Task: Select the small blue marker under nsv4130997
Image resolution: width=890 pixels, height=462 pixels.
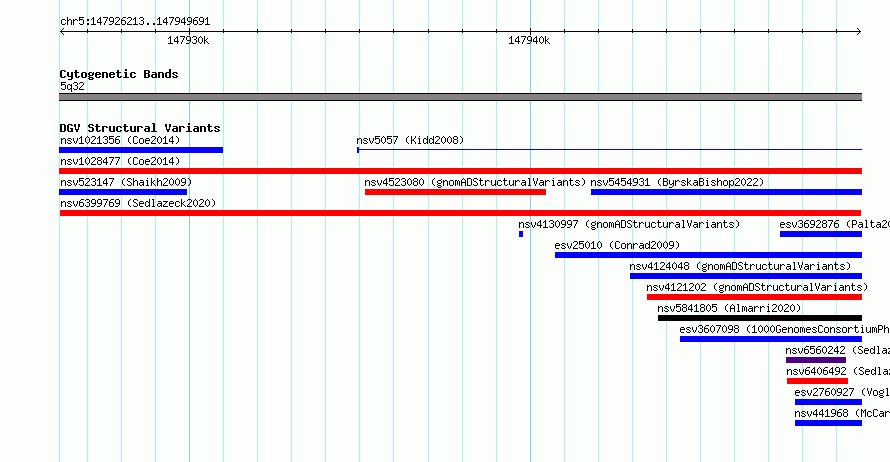Action: [x=521, y=234]
